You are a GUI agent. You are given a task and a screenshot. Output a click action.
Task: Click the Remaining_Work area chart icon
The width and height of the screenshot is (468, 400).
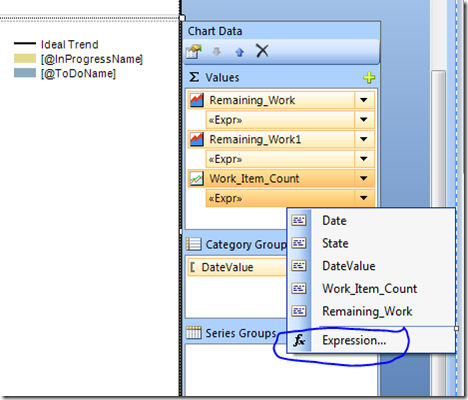[197, 100]
